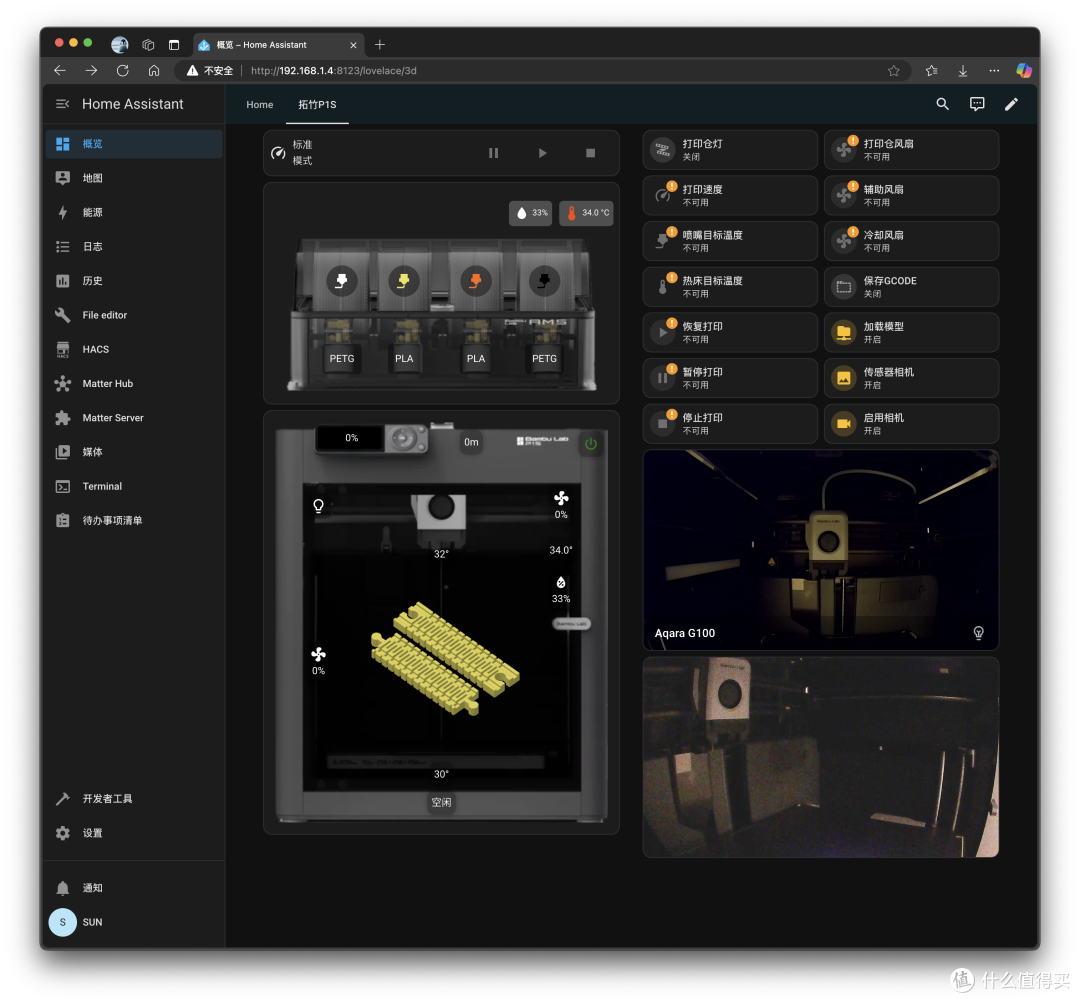
Task: Click the edit dashboard pencil icon
Action: coord(1010,104)
